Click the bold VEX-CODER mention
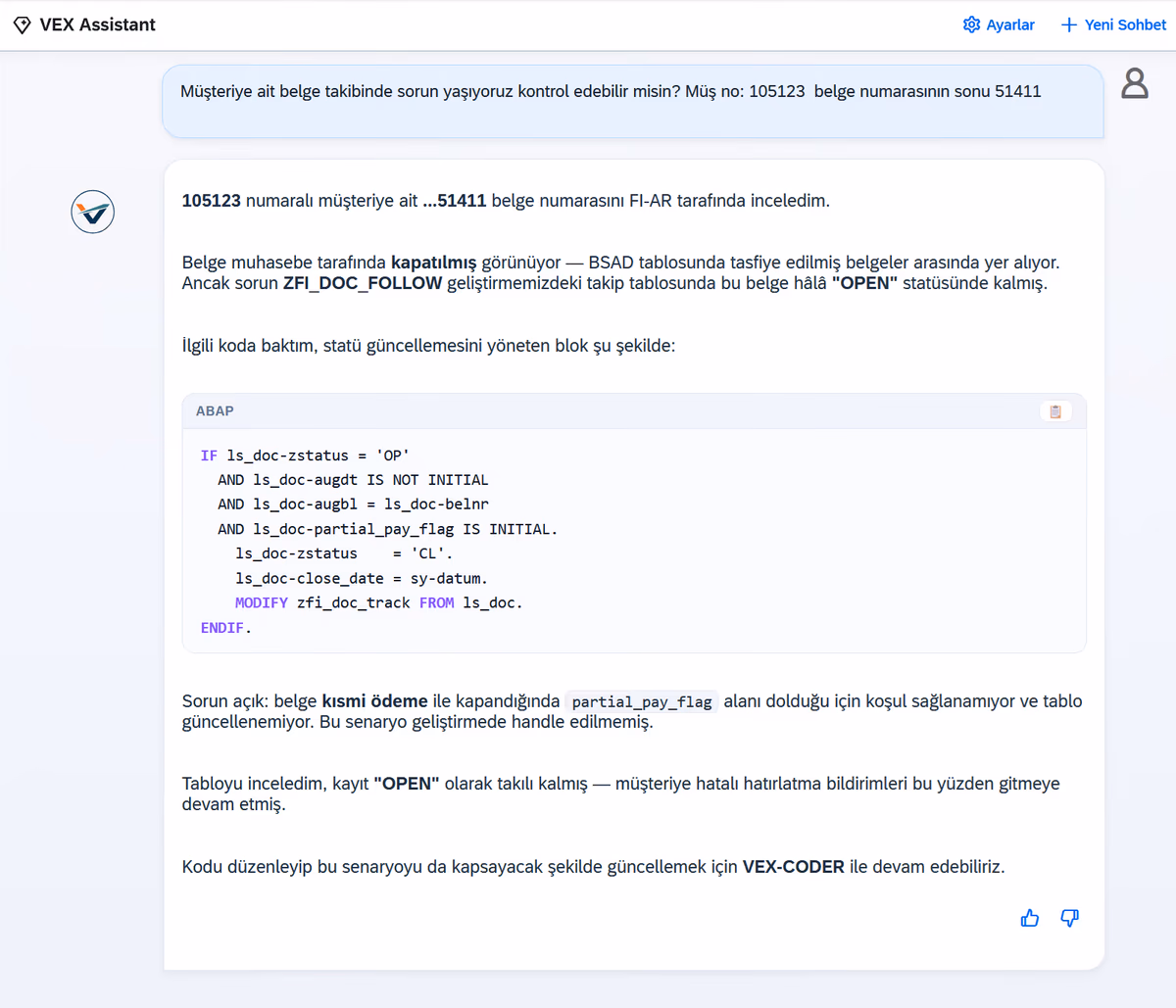Screen dimensions: 1176x1008 coord(793,866)
